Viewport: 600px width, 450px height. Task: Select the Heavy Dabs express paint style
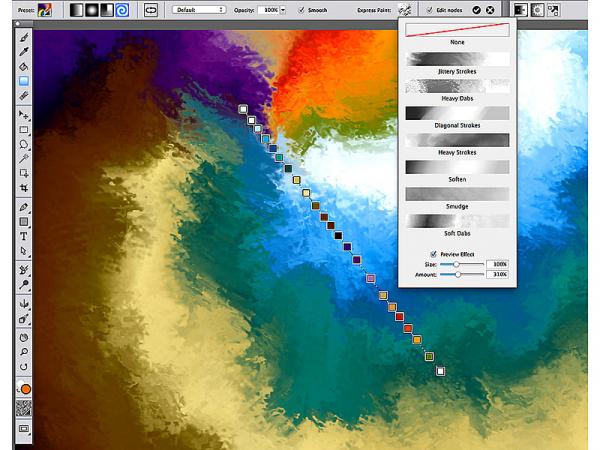point(457,87)
